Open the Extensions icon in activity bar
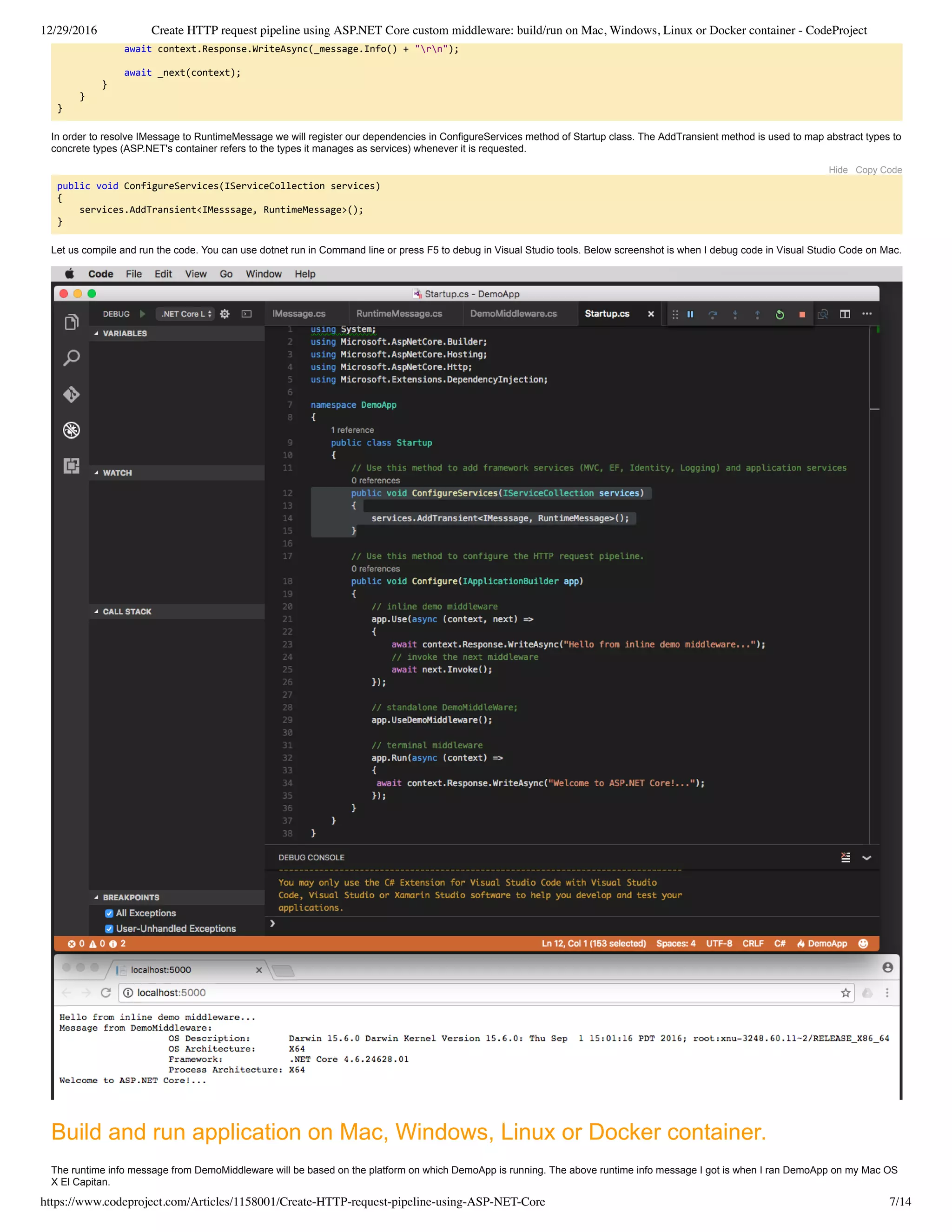The height and width of the screenshot is (1232, 952). coord(71,466)
